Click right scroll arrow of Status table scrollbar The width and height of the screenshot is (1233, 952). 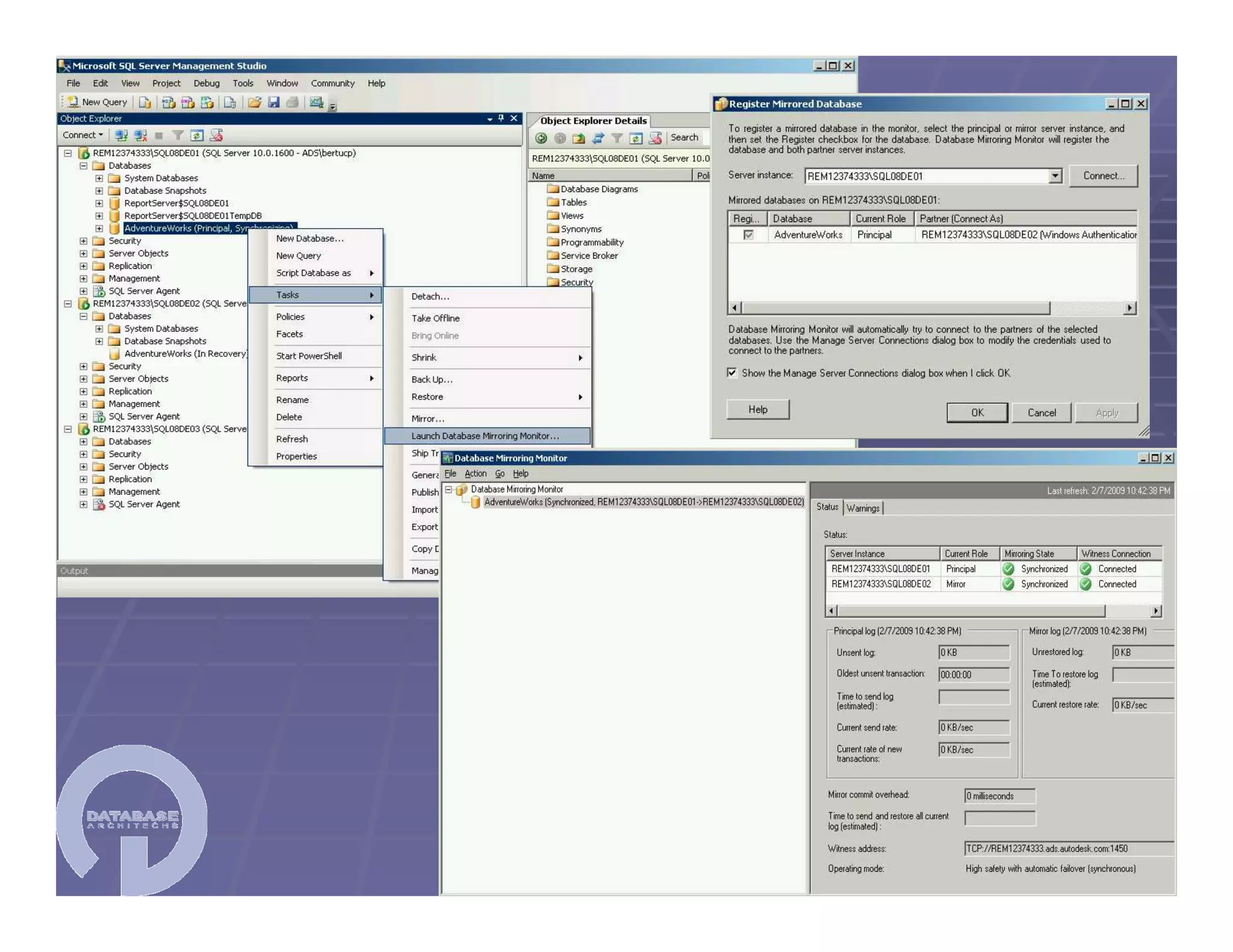(1155, 611)
